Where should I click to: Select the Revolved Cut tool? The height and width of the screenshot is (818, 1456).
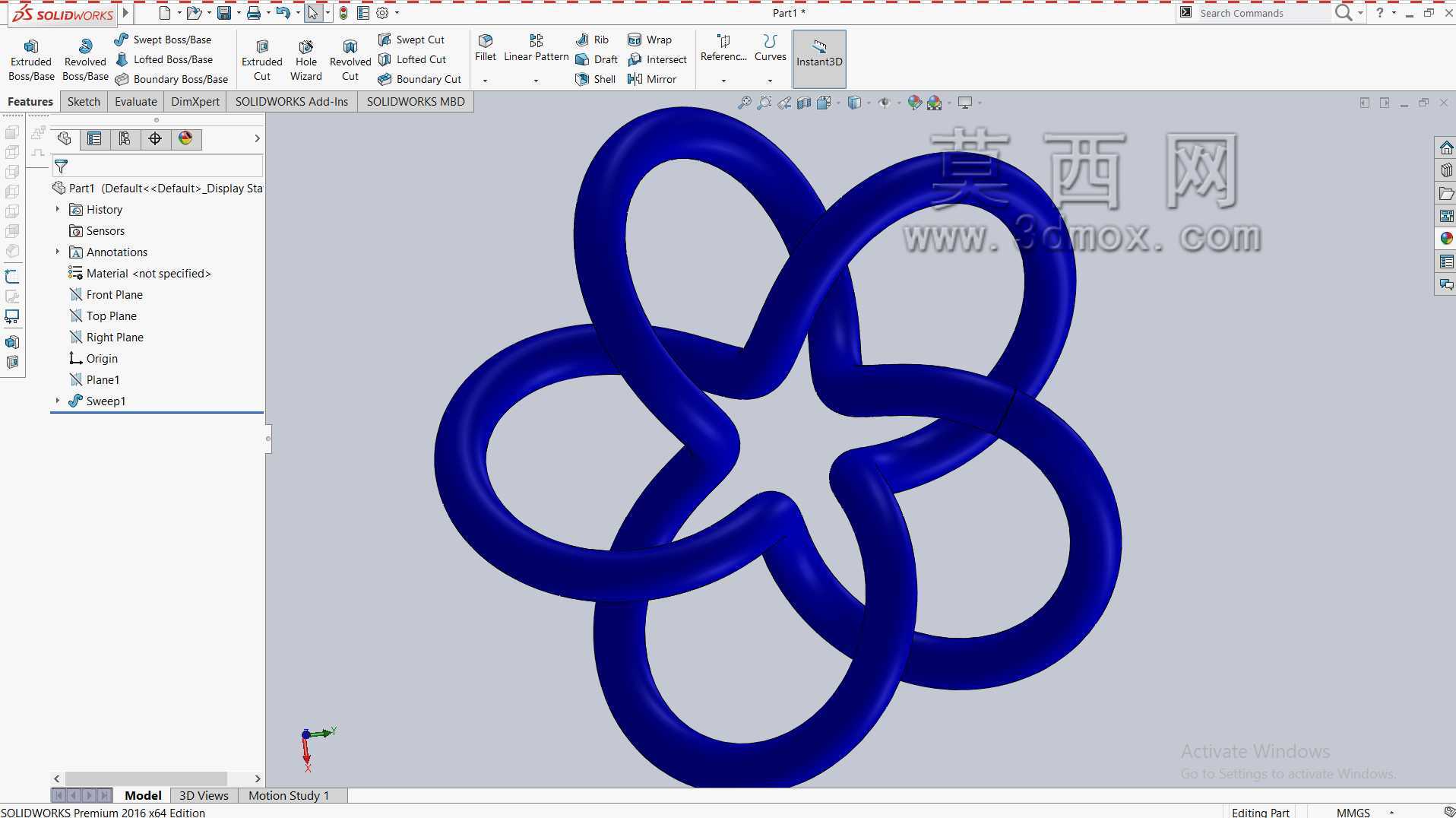(x=350, y=60)
